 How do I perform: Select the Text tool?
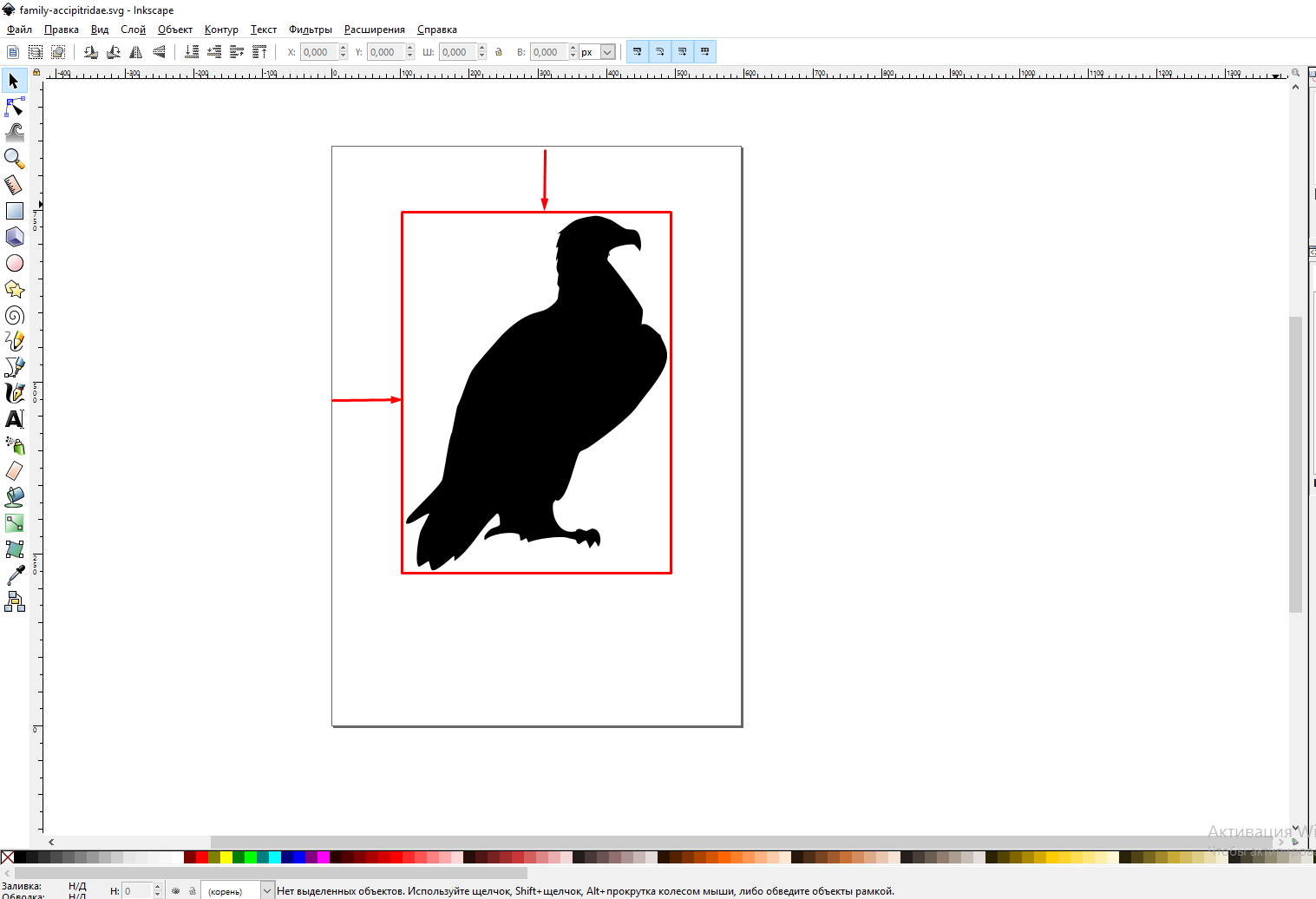(x=14, y=419)
